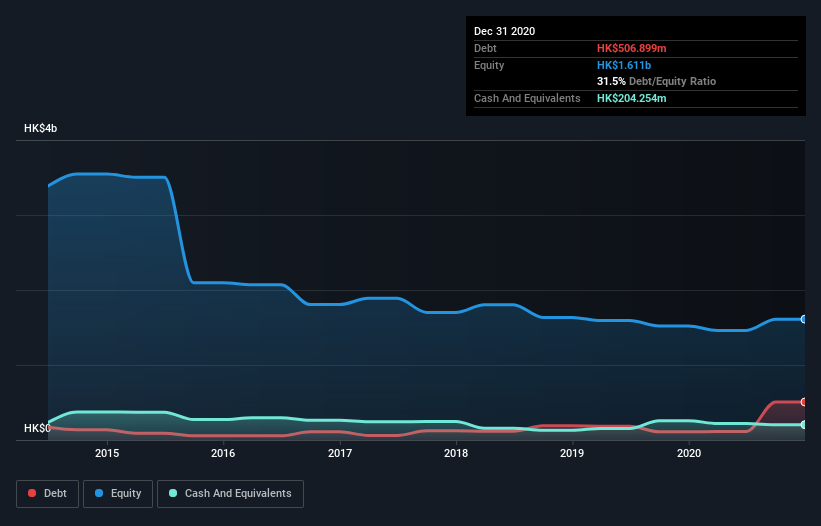Select the Debt endpoint marker on chart

pyautogui.click(x=804, y=402)
